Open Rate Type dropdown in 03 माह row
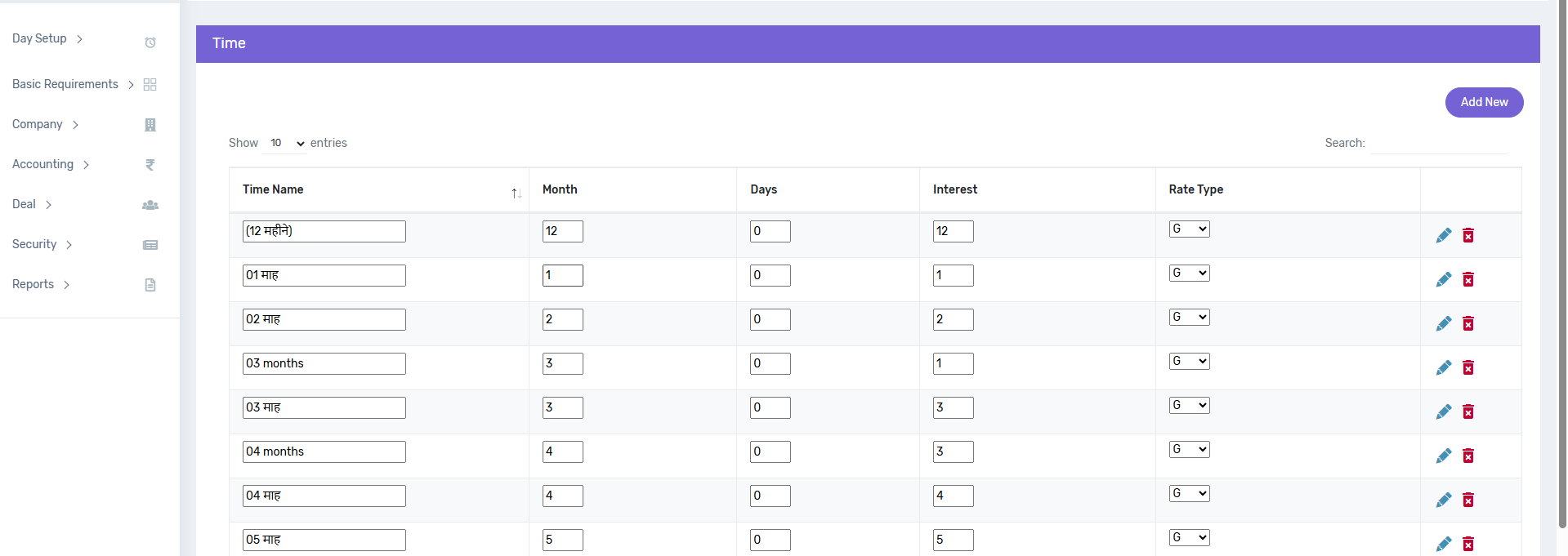This screenshot has height=556, width=1568. [x=1189, y=406]
